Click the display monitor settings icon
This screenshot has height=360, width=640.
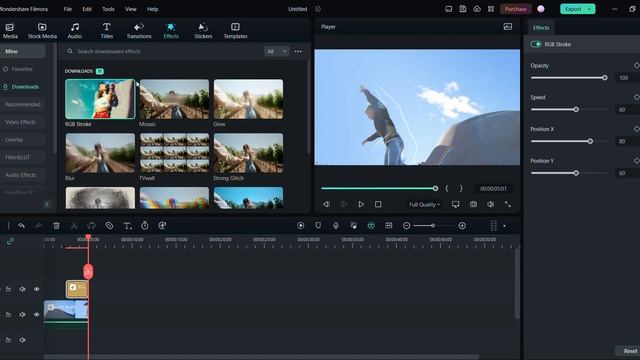(x=456, y=204)
